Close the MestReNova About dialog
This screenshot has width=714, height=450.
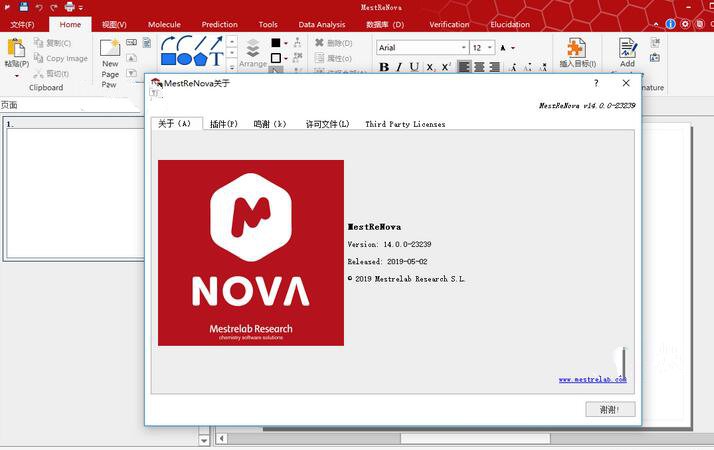tap(626, 83)
